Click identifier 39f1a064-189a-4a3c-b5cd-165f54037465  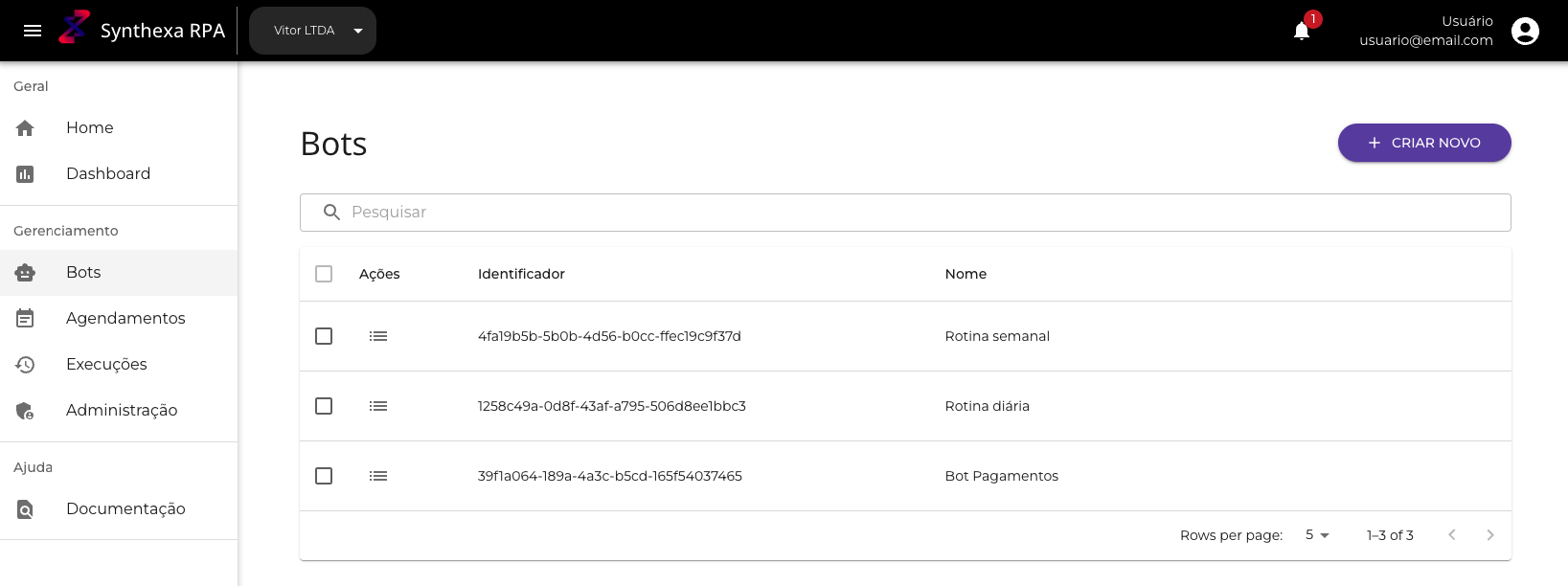[x=610, y=476]
